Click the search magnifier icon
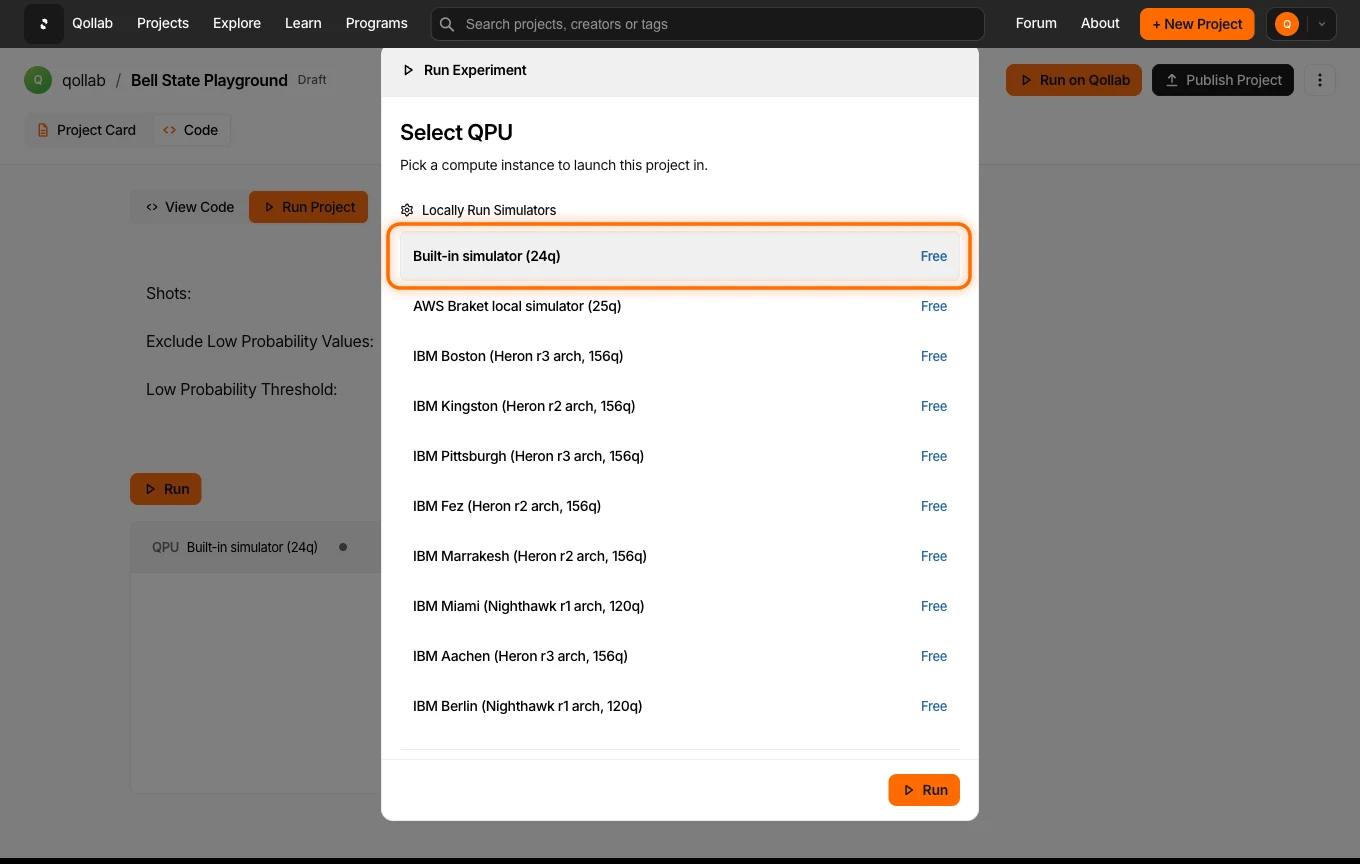Viewport: 1360px width, 864px height. 447,24
